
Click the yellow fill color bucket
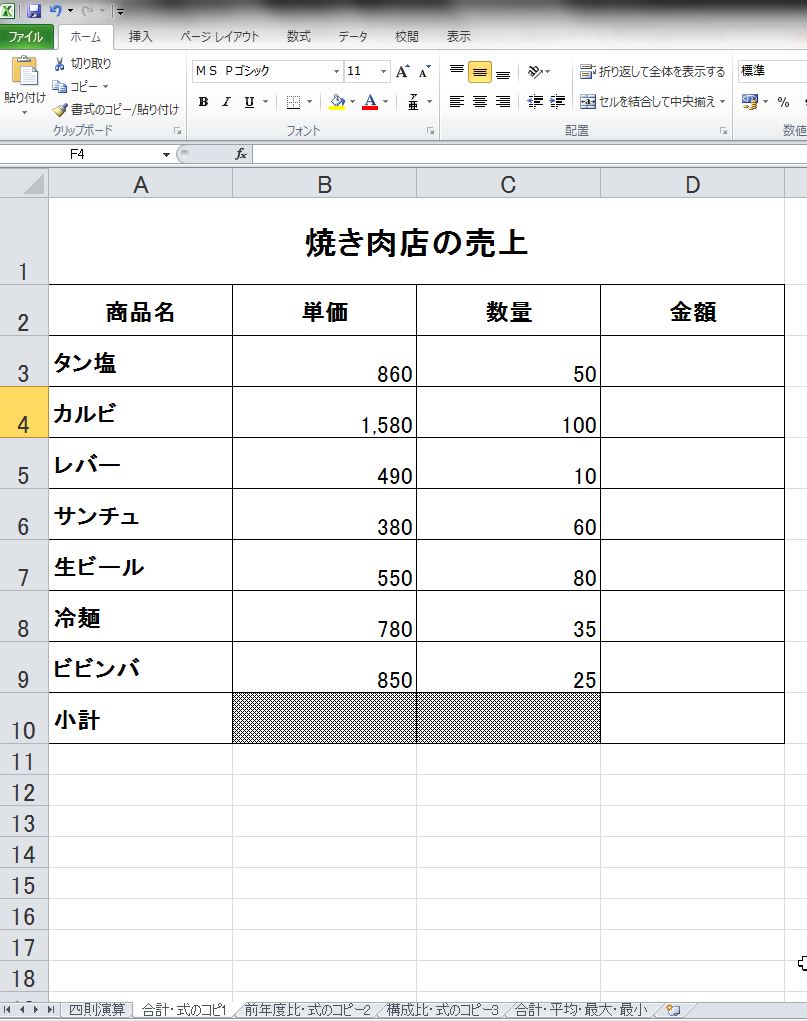pyautogui.click(x=337, y=102)
